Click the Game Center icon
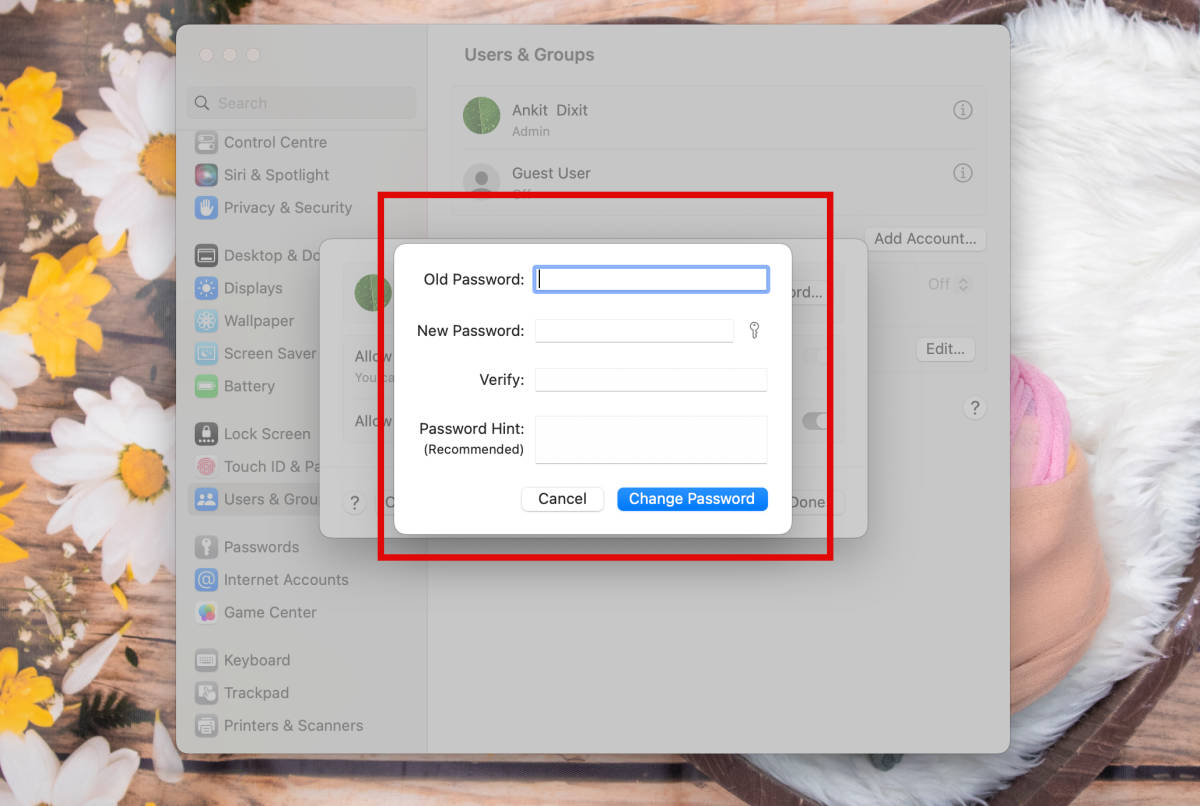The image size is (1200, 806). coord(206,612)
